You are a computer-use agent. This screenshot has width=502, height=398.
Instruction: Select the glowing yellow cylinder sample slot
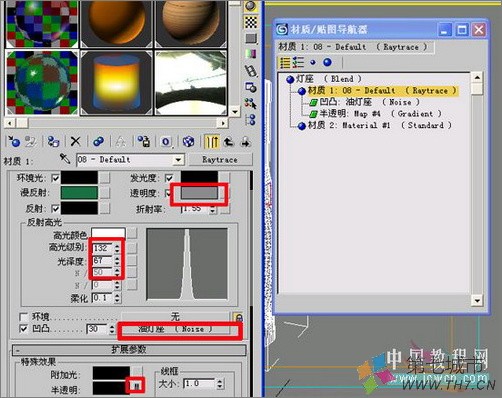[x=117, y=82]
